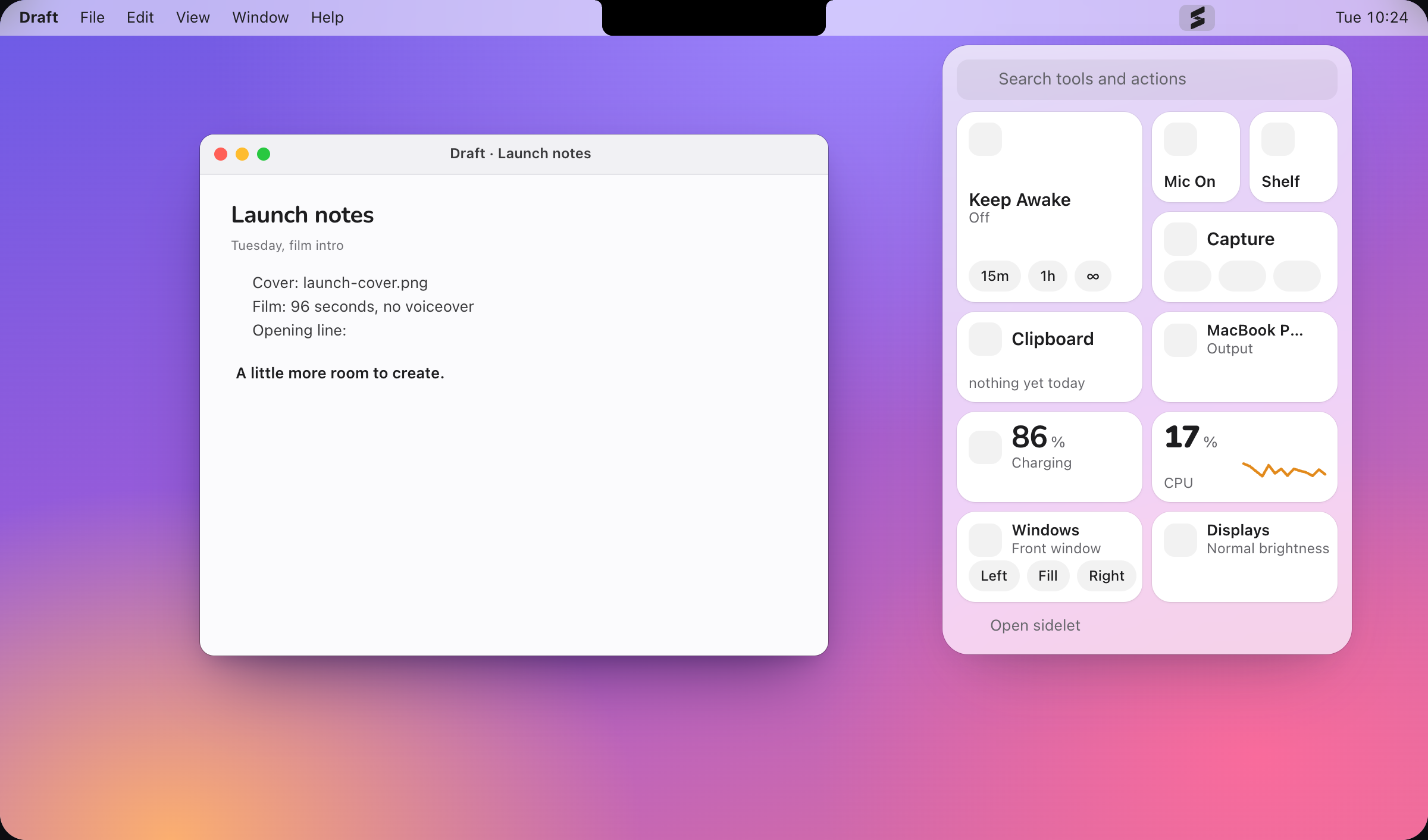Snap the front window Left
Screen dimensions: 1428x840
click(994, 576)
